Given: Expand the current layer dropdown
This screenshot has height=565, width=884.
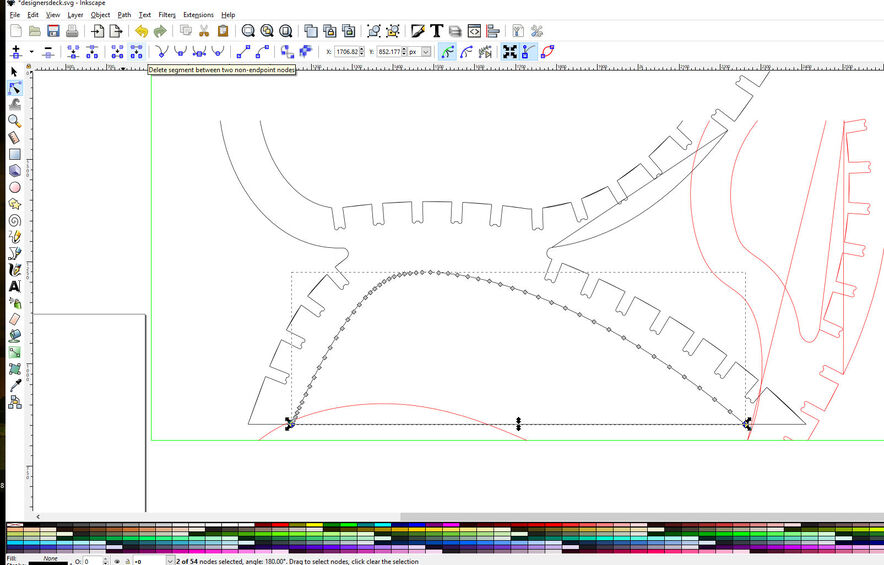Looking at the screenshot, I should tap(170, 561).
